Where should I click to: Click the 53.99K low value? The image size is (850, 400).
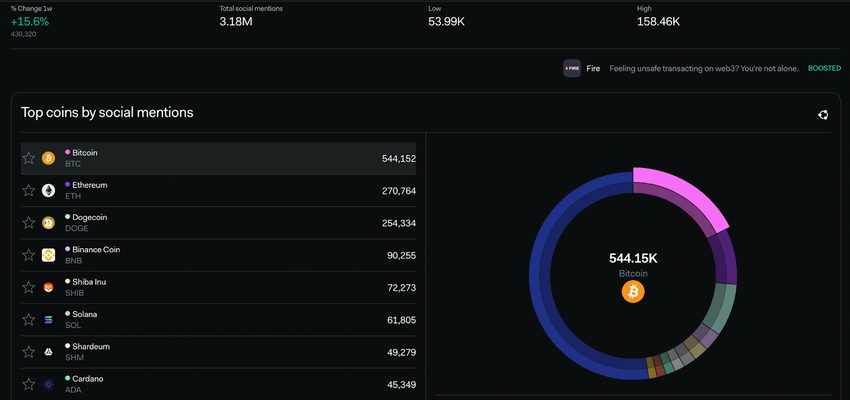(447, 22)
